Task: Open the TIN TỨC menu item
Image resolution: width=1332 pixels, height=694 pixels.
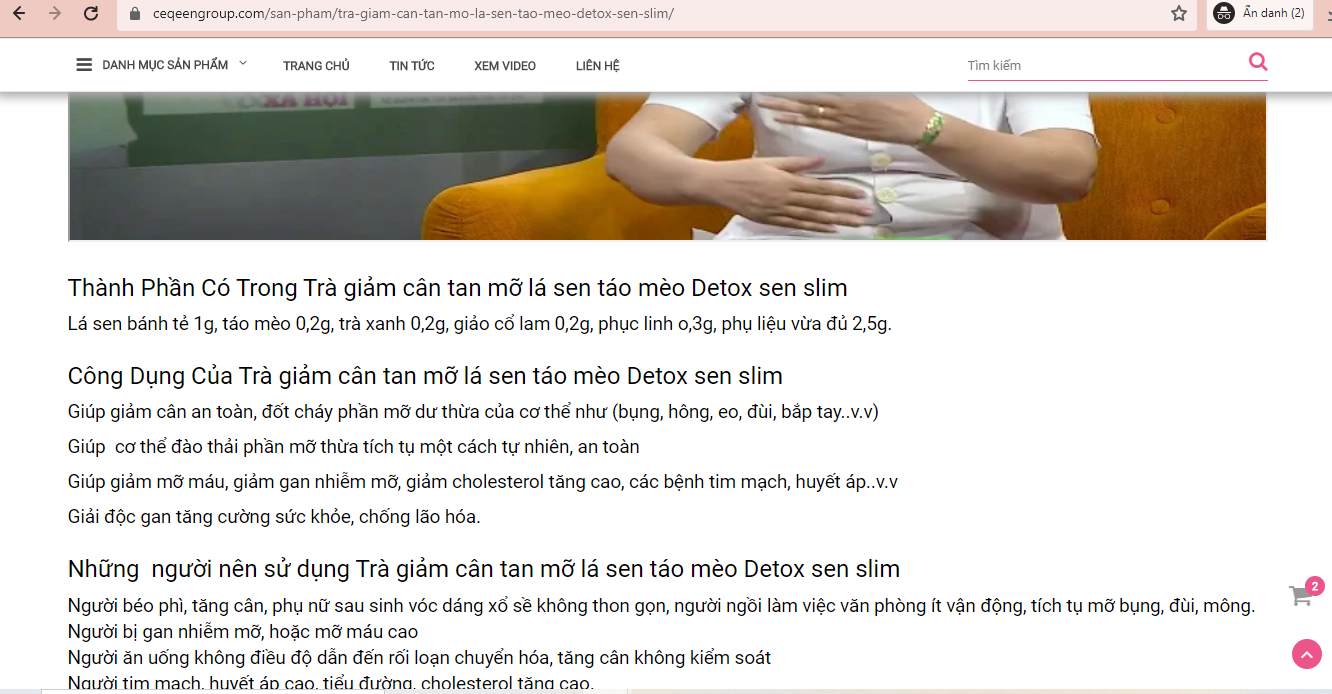Action: (x=412, y=66)
